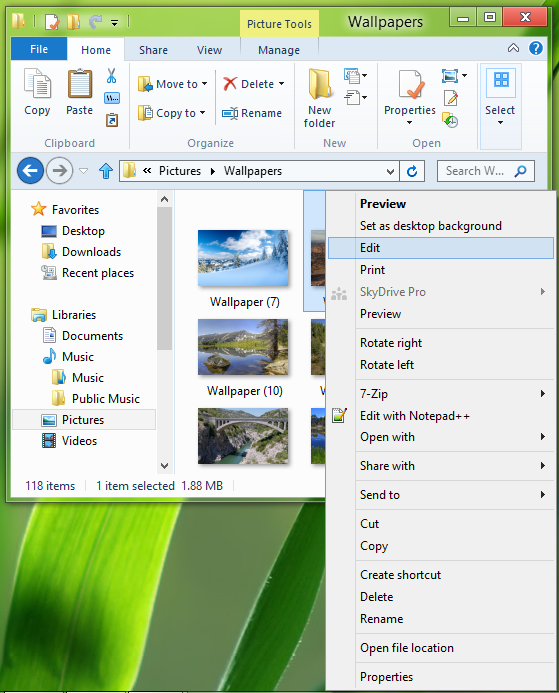Viewport: 559px width, 693px height.
Task: Click the New folder icon
Action: coord(319,84)
